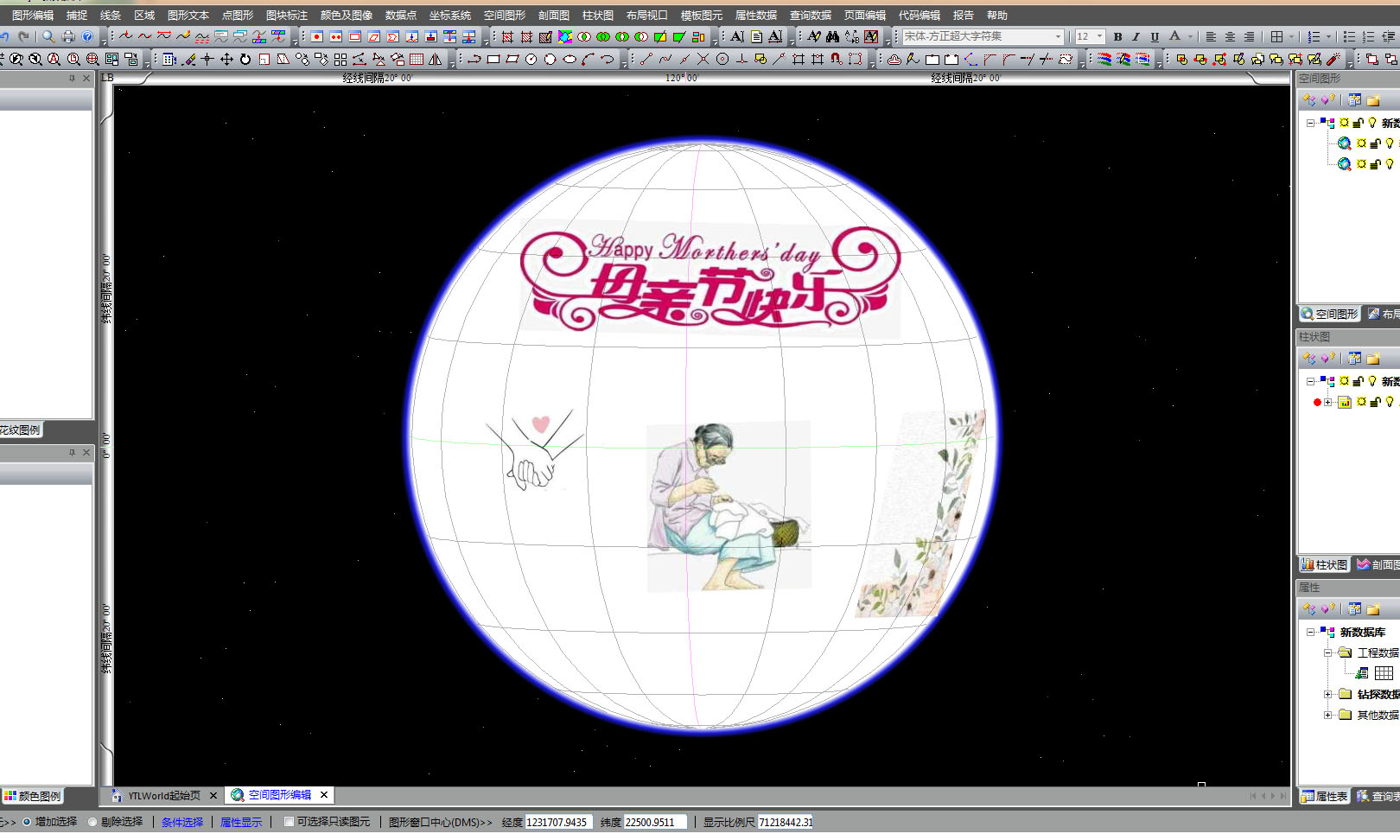Open help via the question mark icon
Viewport: 1400px width, 840px height.
coord(87,36)
